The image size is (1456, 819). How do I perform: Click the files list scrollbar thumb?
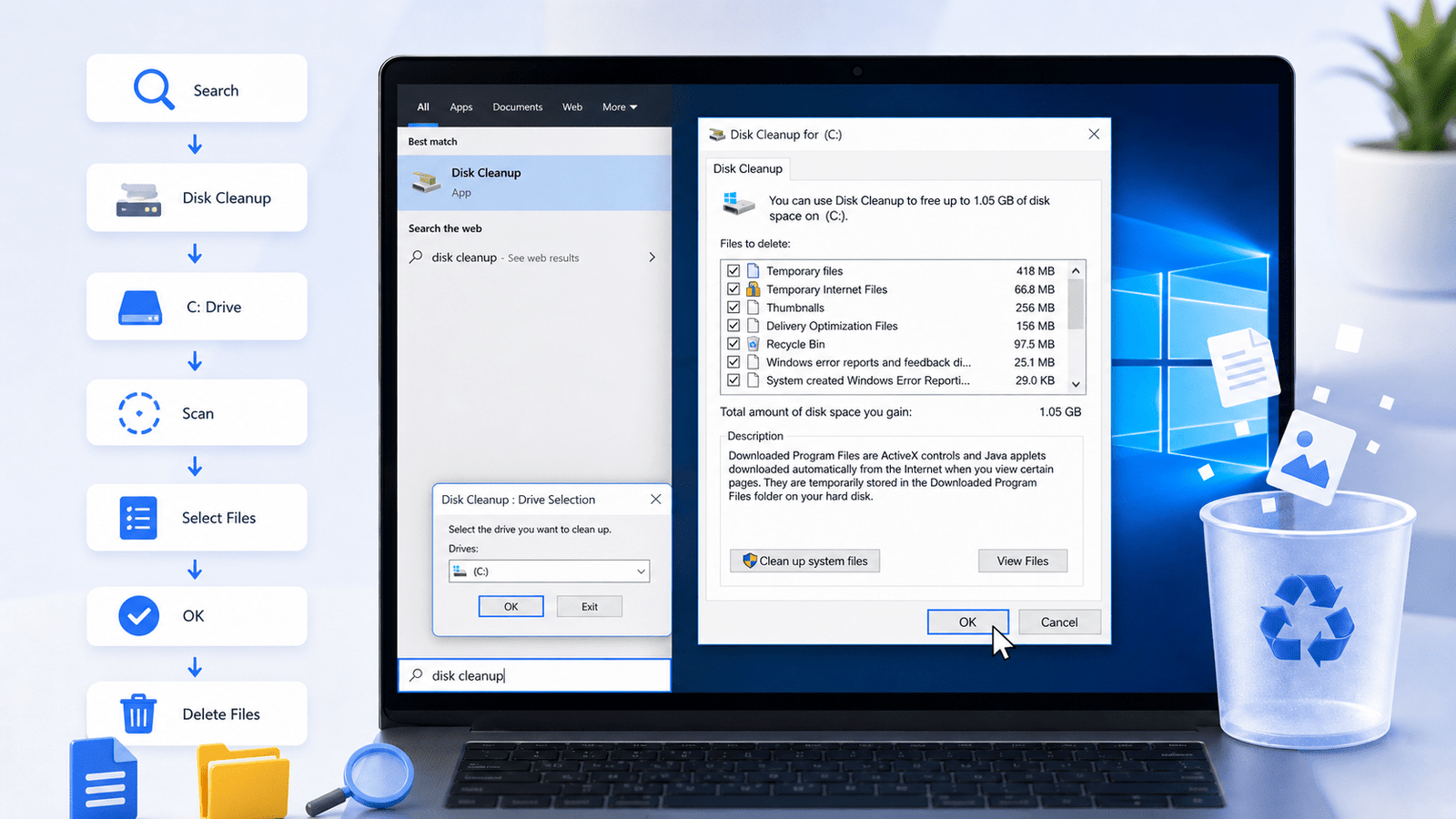pos(1076,304)
